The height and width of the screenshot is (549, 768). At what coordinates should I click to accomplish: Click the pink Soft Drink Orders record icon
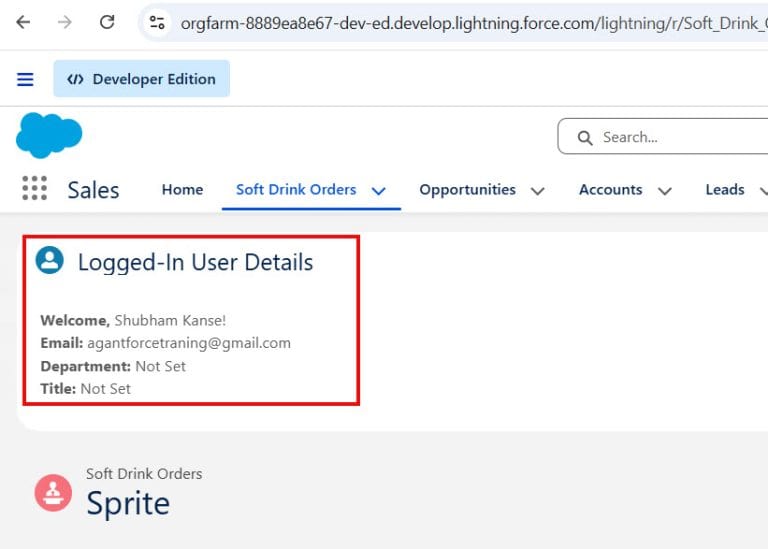53,493
